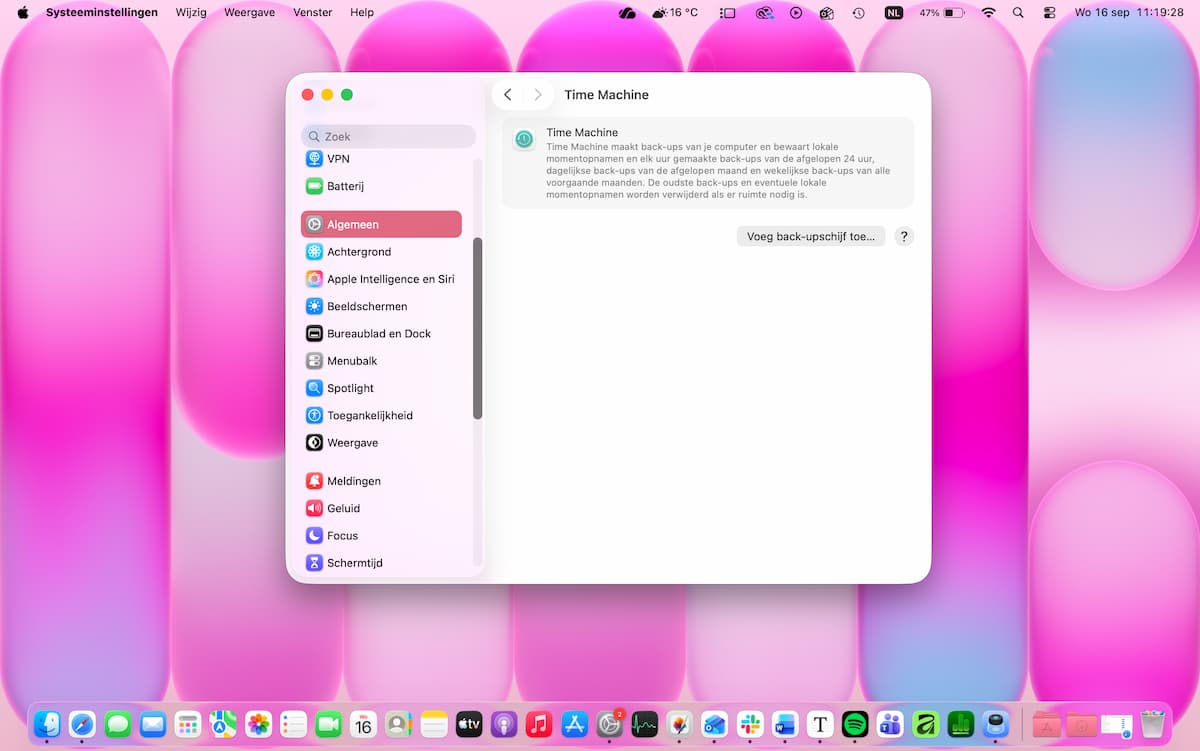Open Meldingen settings

click(381, 481)
